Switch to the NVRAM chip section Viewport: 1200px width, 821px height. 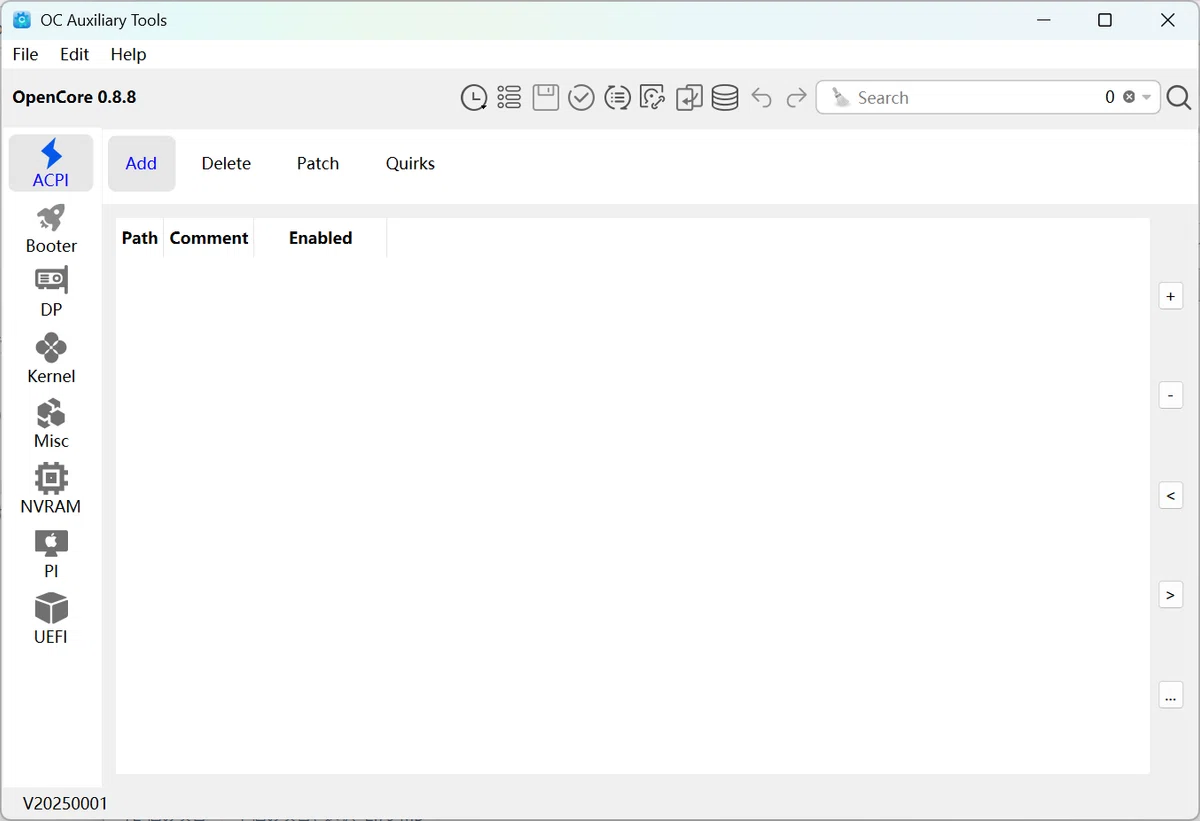pyautogui.click(x=51, y=489)
